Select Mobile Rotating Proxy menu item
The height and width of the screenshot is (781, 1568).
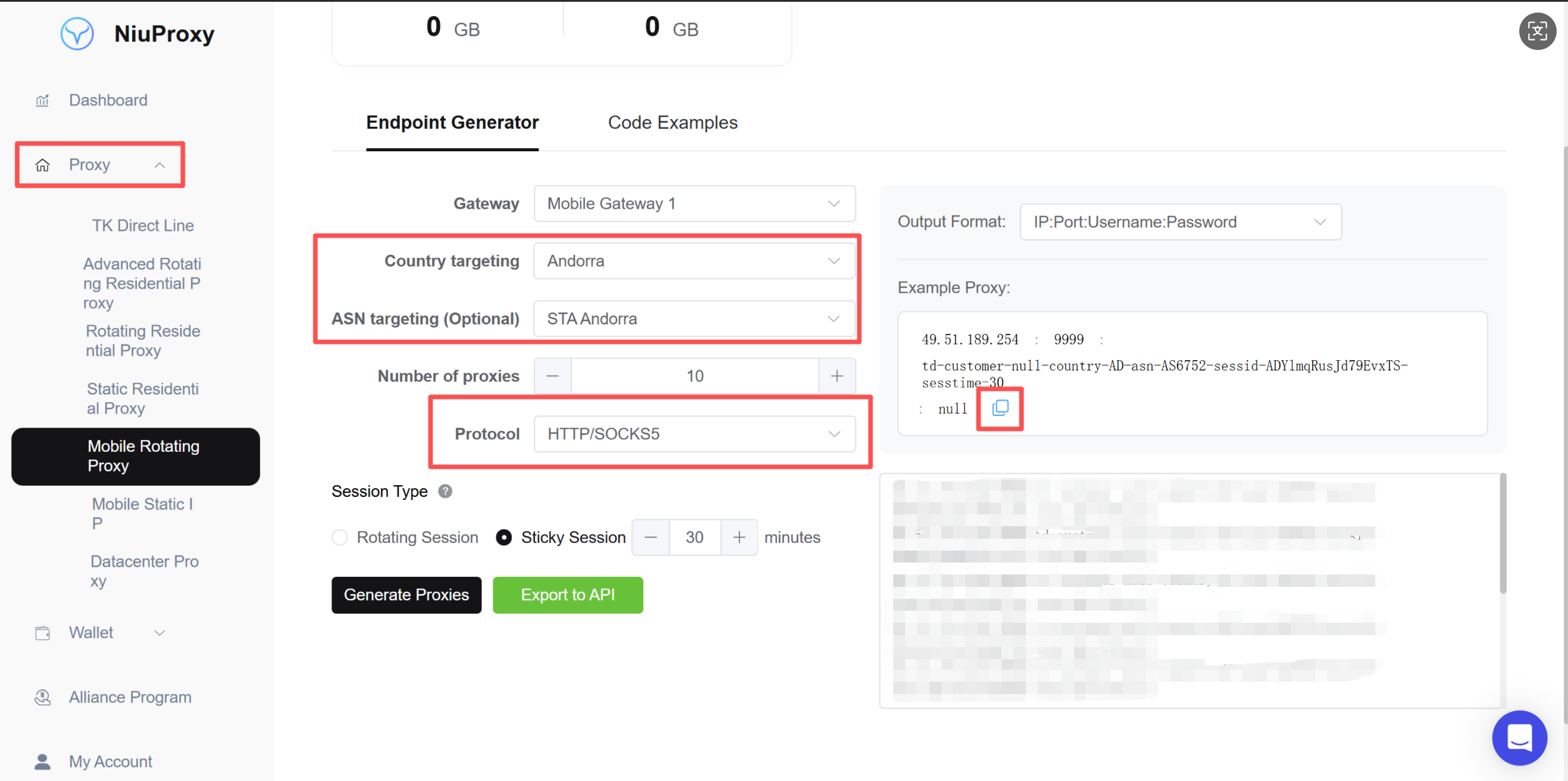tap(136, 457)
